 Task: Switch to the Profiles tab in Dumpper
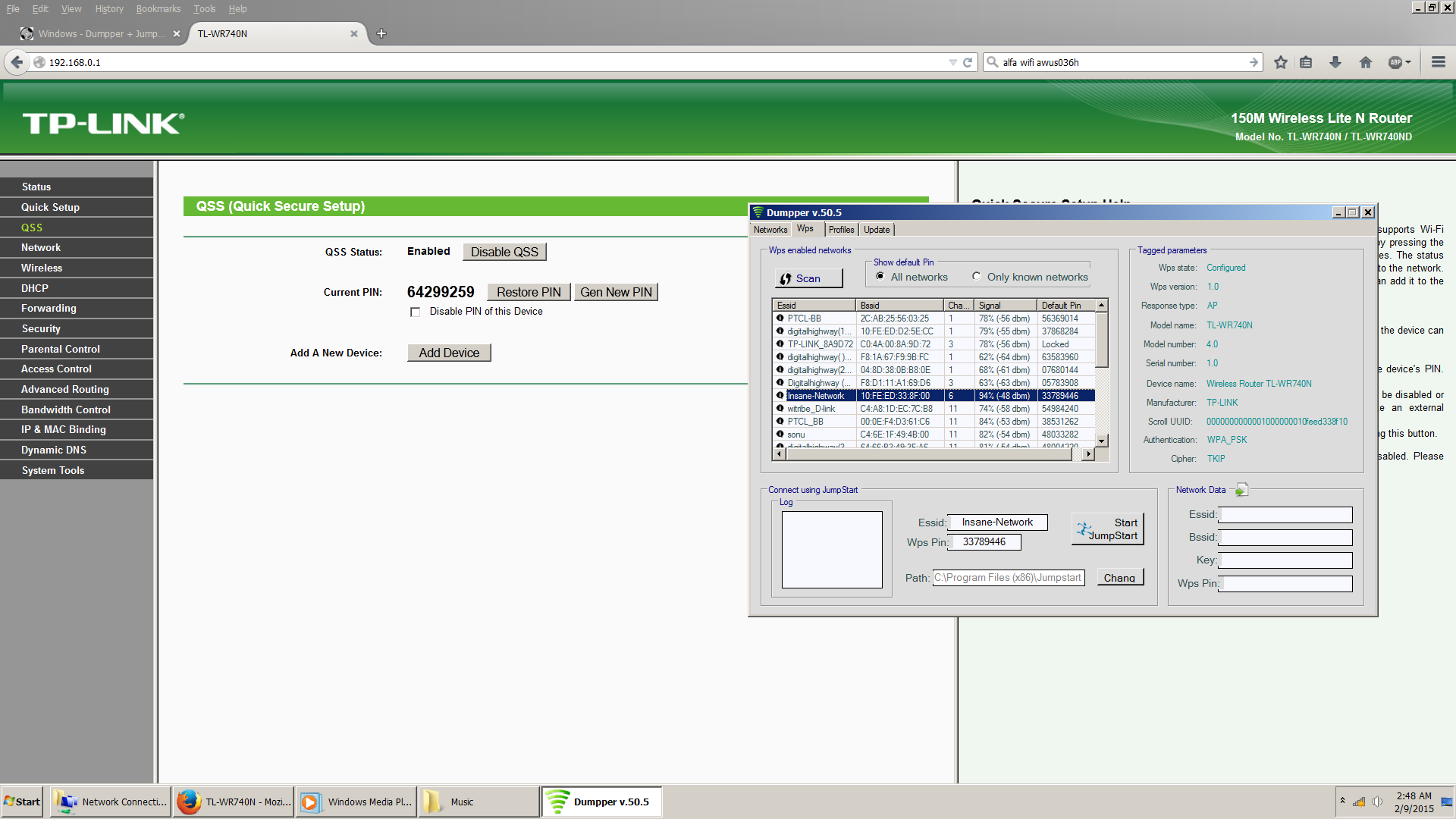[x=841, y=230]
